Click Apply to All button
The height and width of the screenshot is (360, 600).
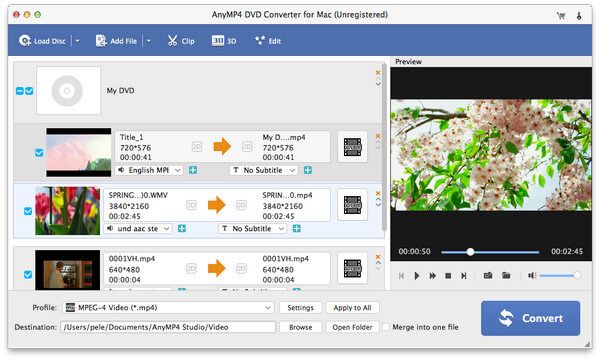(x=352, y=308)
